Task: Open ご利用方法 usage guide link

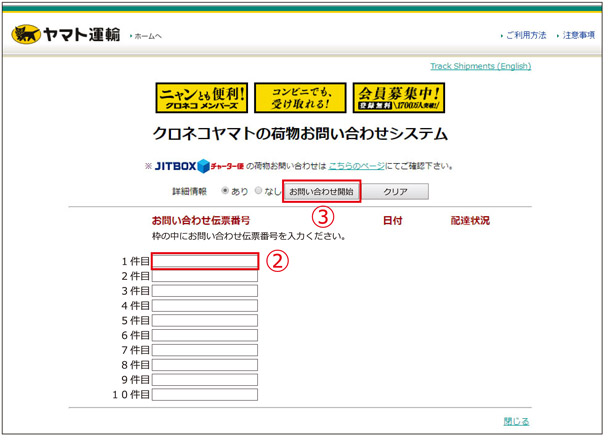Action: click(525, 35)
